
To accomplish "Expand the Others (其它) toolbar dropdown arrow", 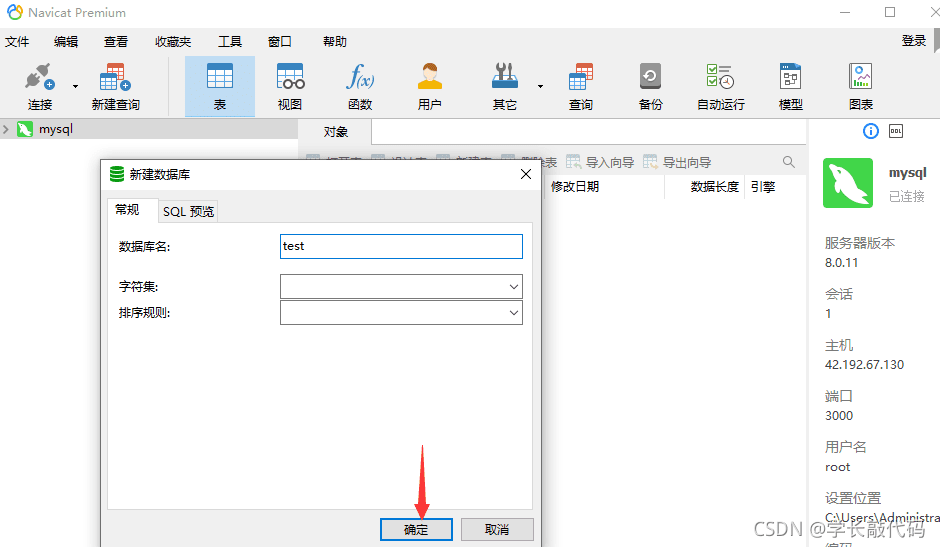I will tap(540, 86).
